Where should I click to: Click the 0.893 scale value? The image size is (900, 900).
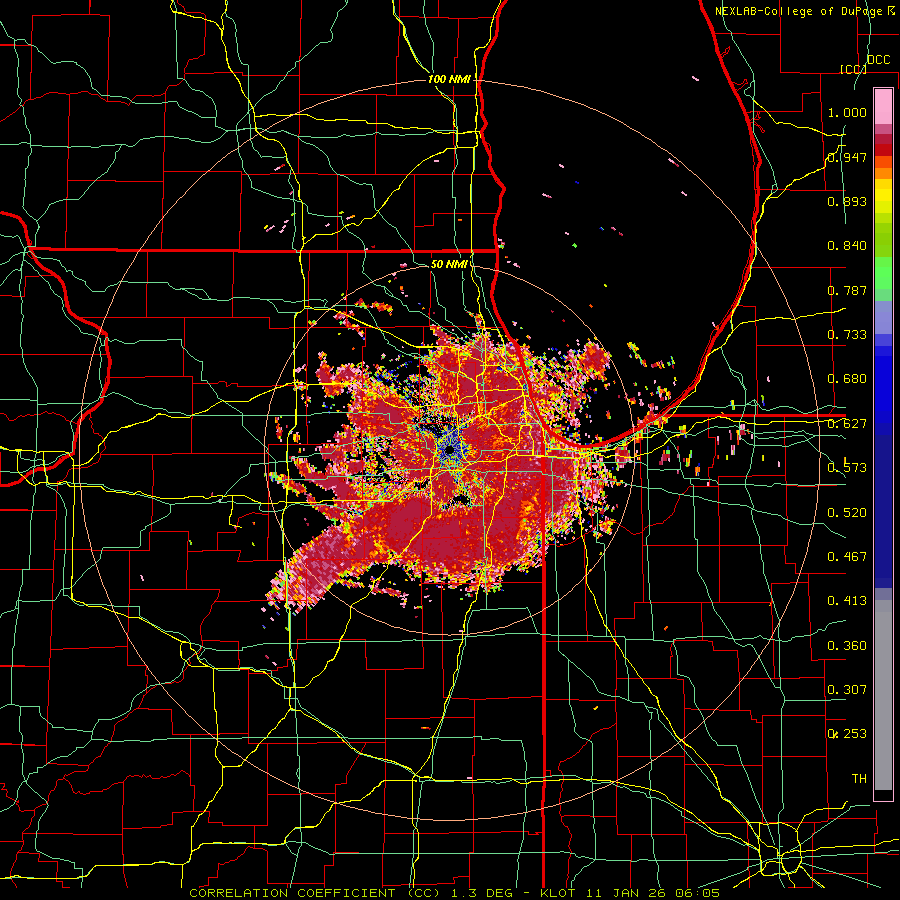pos(847,201)
